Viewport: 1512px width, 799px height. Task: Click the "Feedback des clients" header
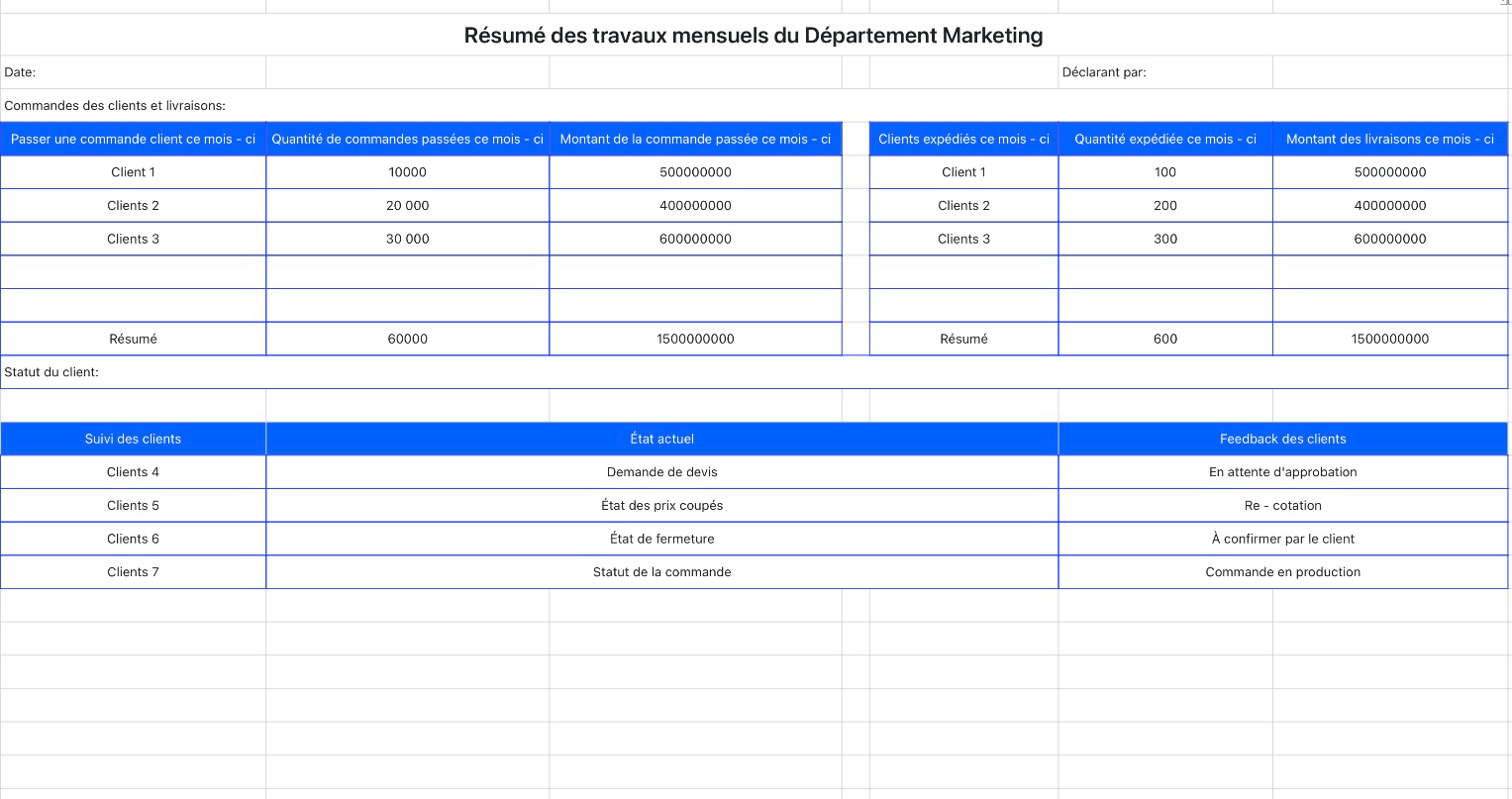tap(1283, 440)
